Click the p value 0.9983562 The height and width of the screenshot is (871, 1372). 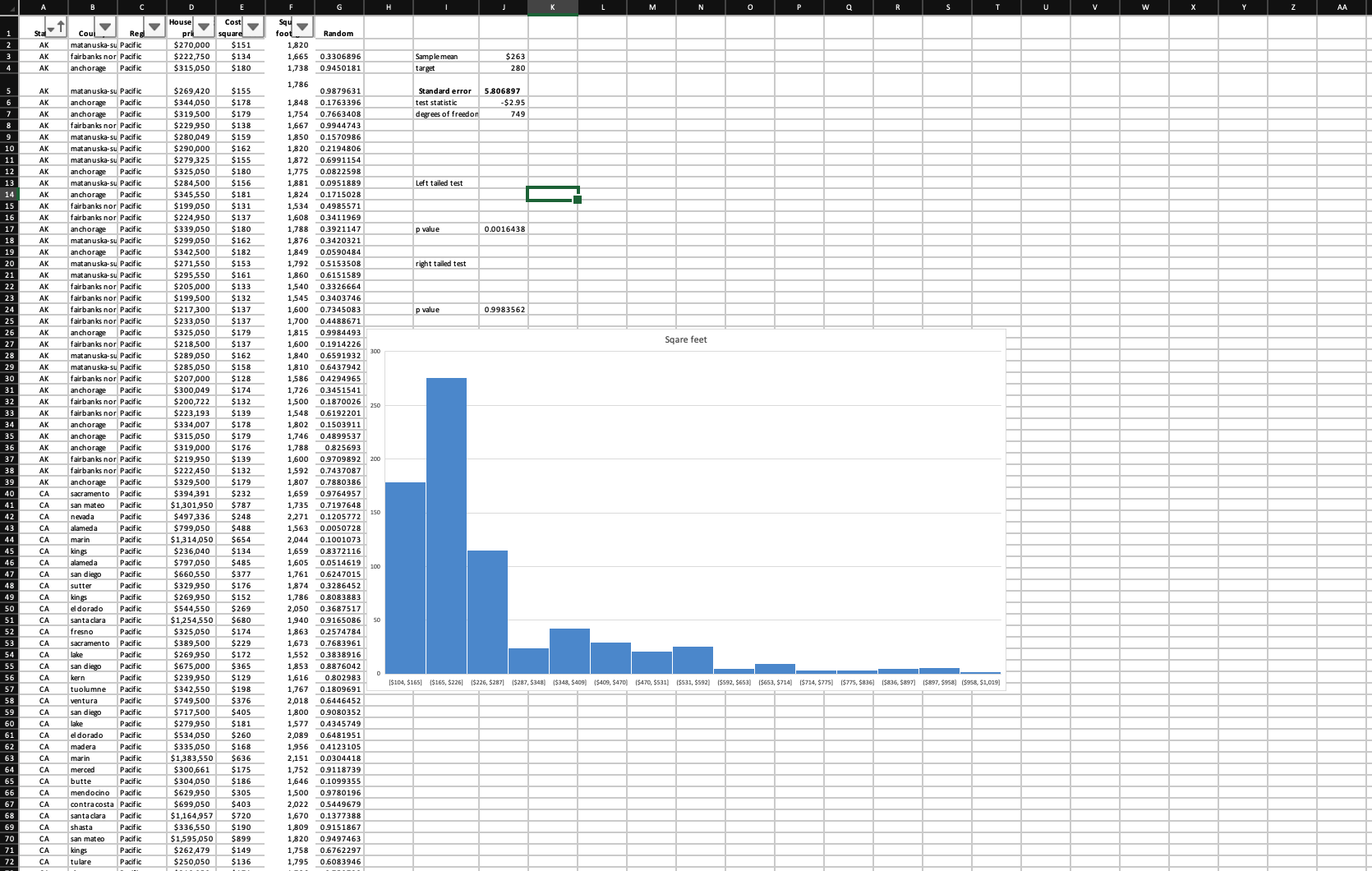click(504, 310)
